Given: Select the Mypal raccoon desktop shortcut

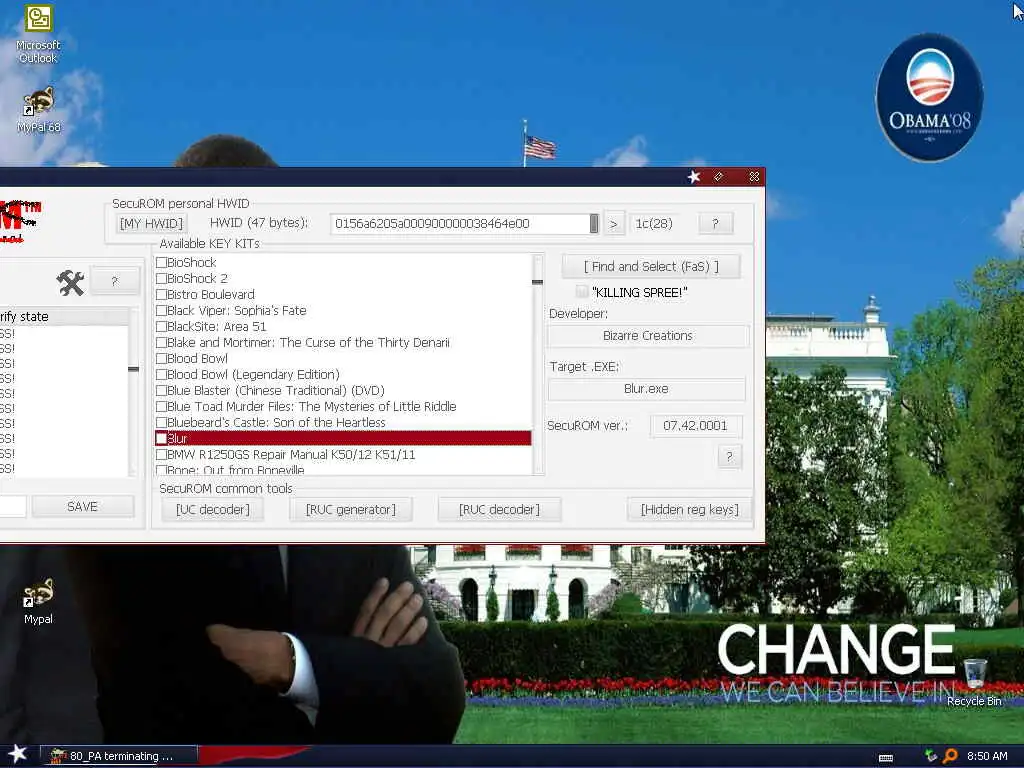Looking at the screenshot, I should point(38,601).
